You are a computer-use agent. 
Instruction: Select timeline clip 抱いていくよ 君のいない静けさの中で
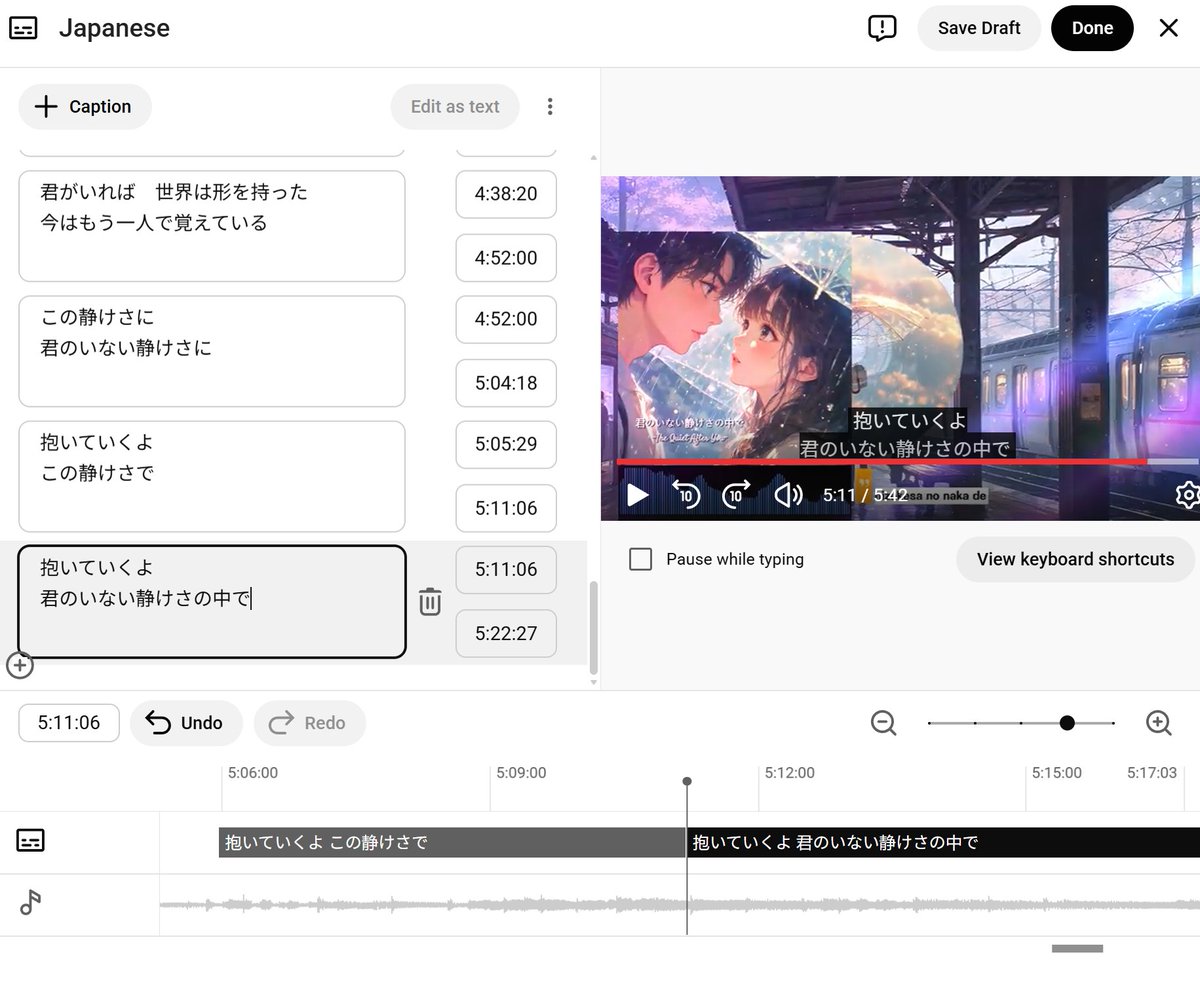pyautogui.click(x=944, y=843)
